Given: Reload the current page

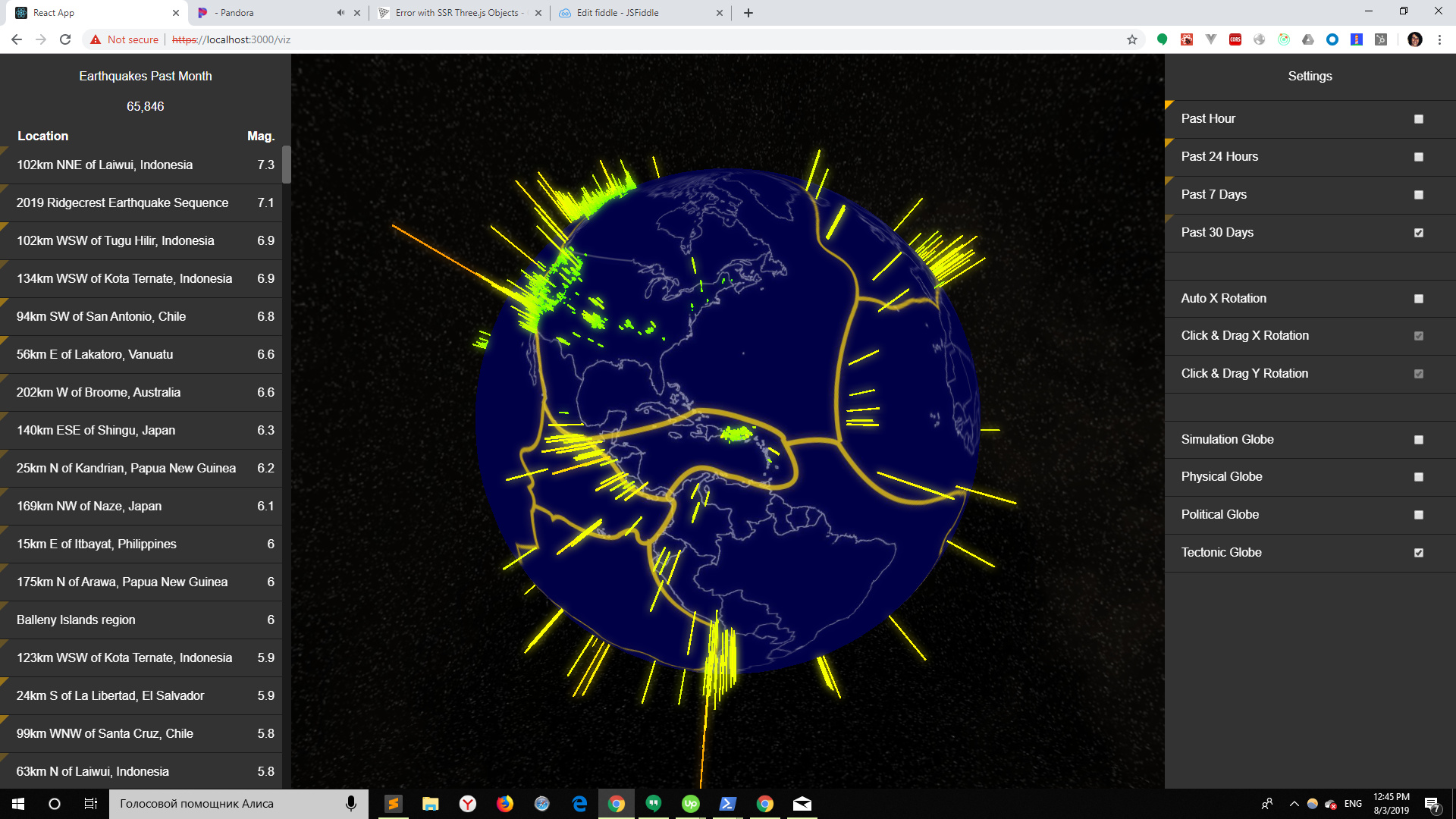Looking at the screenshot, I should pos(65,39).
